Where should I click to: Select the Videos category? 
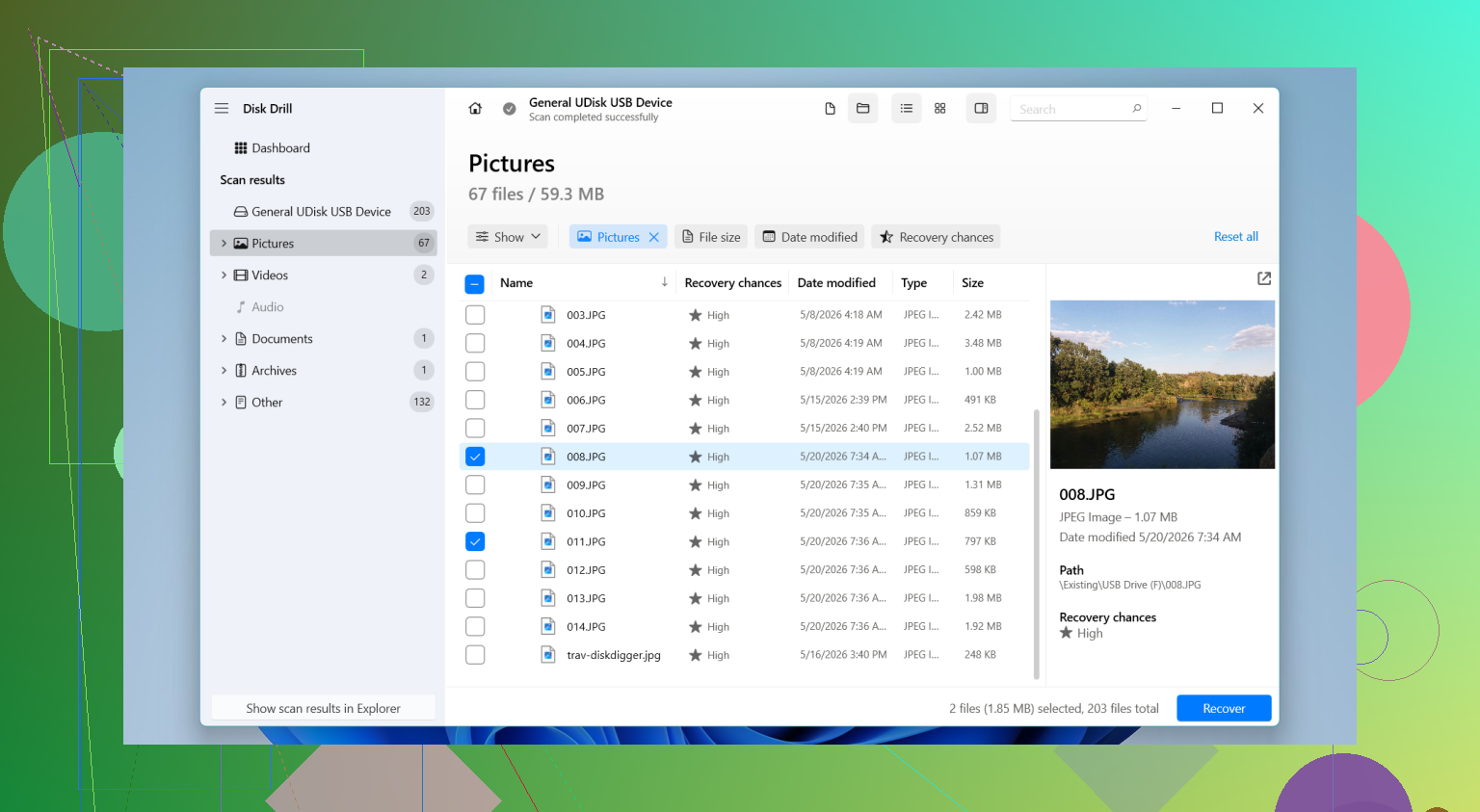(323, 275)
